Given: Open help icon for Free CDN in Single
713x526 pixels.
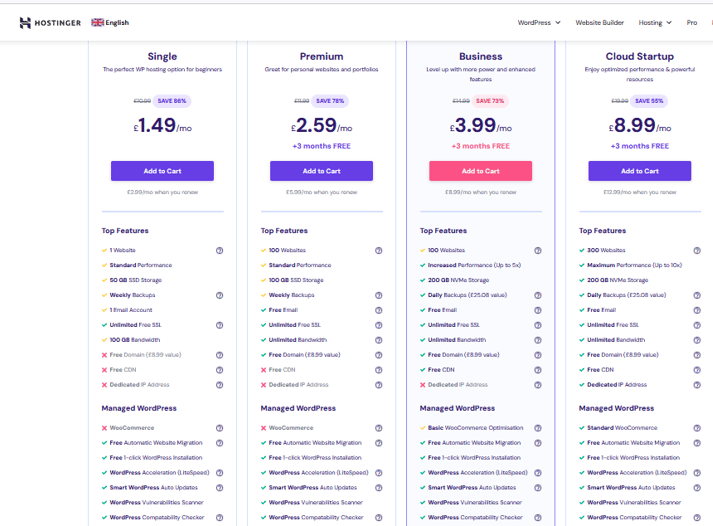Looking at the screenshot, I should 220,370.
